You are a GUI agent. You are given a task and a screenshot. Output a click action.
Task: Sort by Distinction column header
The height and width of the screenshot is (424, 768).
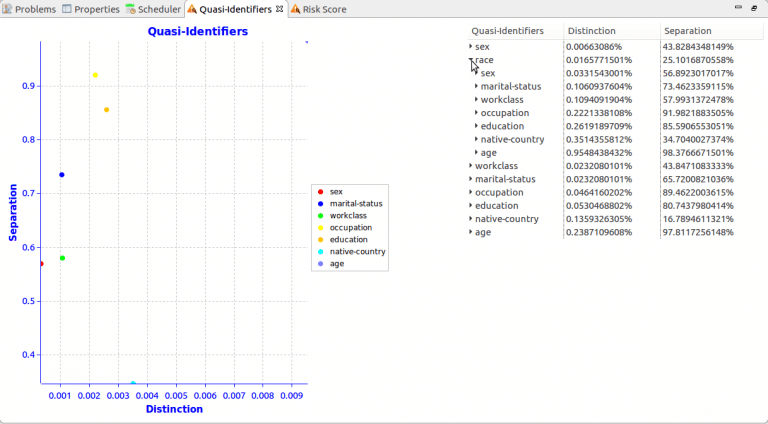click(x=612, y=31)
